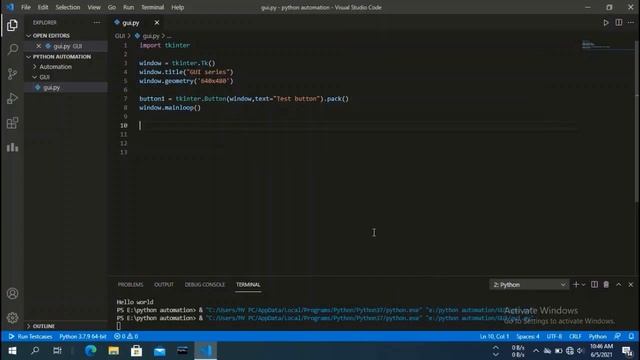Open Mail app from taskbar

coord(160,351)
